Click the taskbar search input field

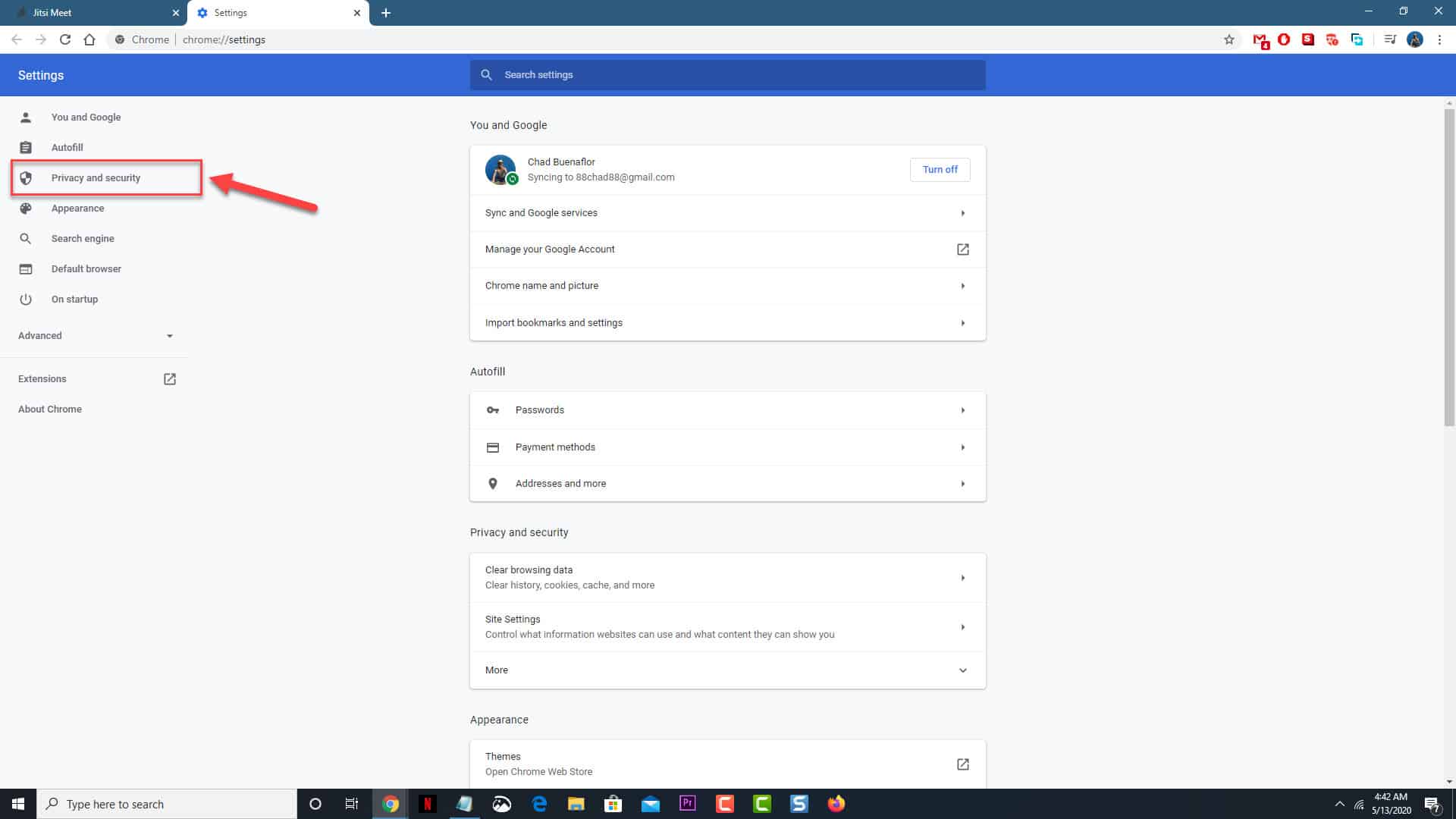click(x=167, y=804)
